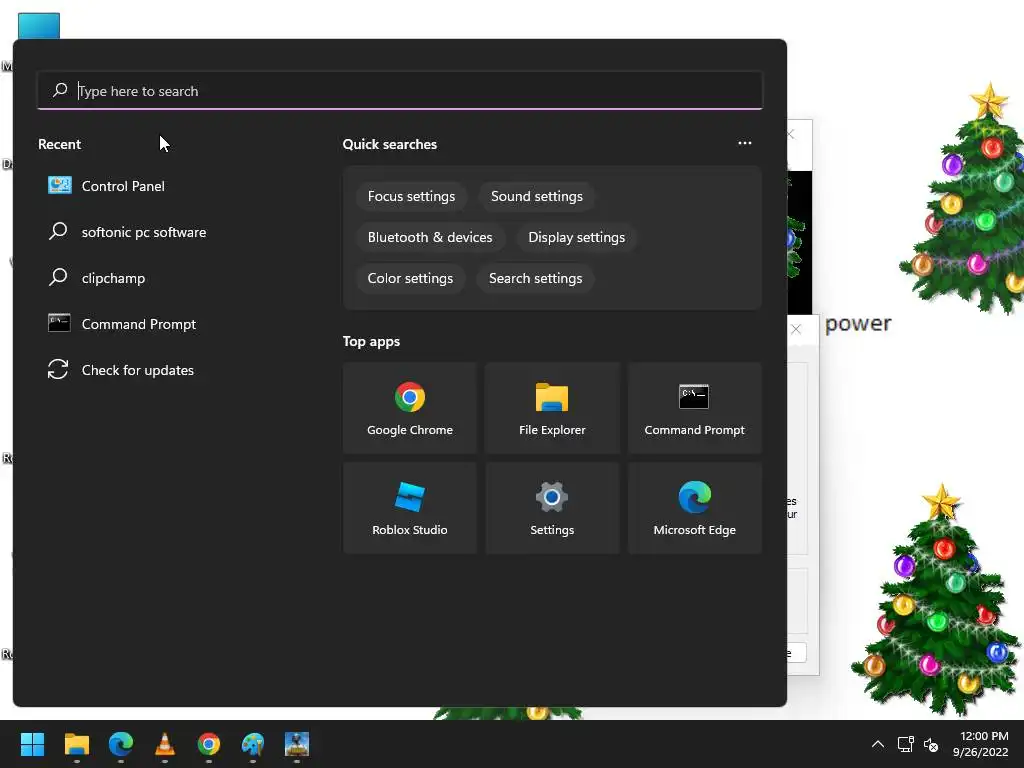Viewport: 1024px width, 768px height.
Task: Launch File Explorer from Top apps
Action: tap(552, 408)
